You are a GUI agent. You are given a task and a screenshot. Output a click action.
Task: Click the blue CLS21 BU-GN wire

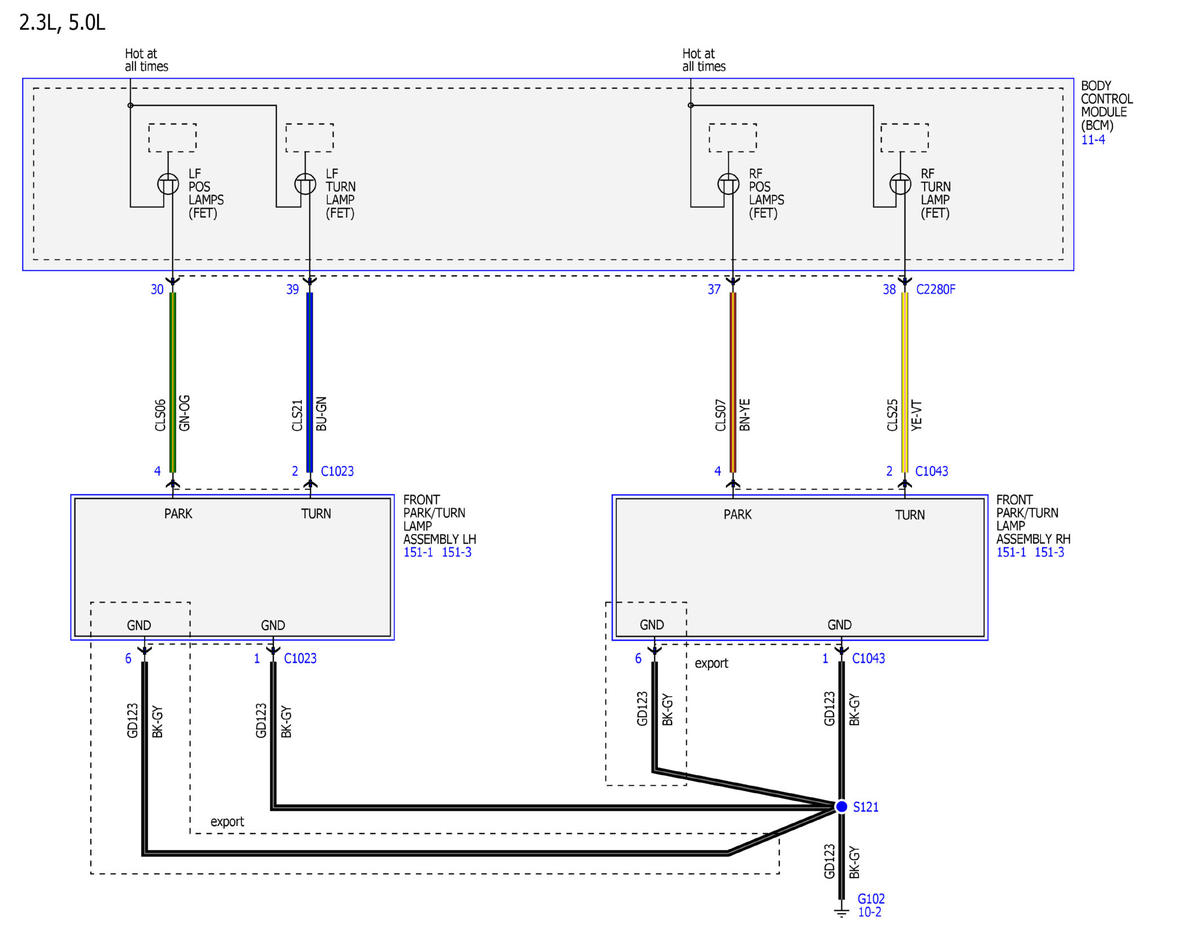coord(309,381)
